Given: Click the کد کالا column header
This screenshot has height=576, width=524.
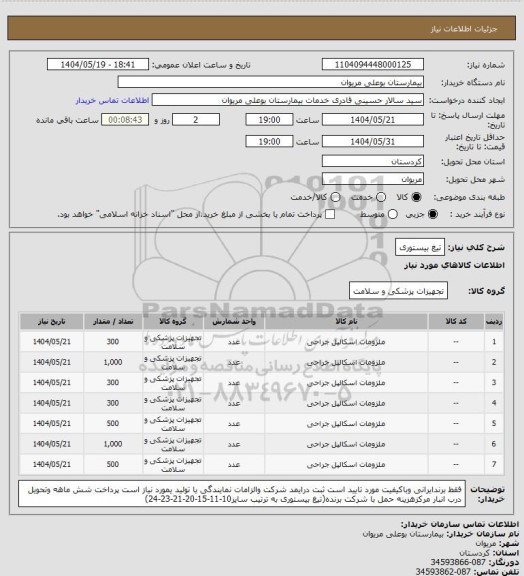Looking at the screenshot, I should [x=456, y=321].
